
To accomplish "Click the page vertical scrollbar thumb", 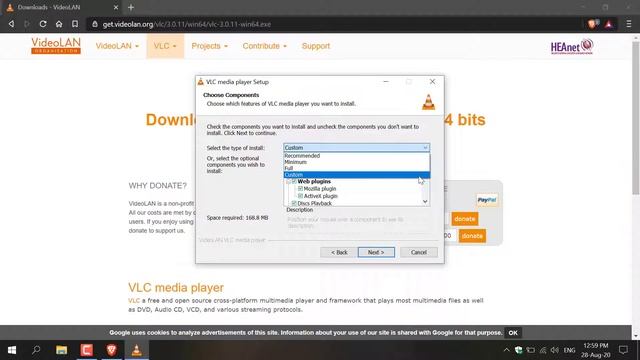I will click(636, 118).
